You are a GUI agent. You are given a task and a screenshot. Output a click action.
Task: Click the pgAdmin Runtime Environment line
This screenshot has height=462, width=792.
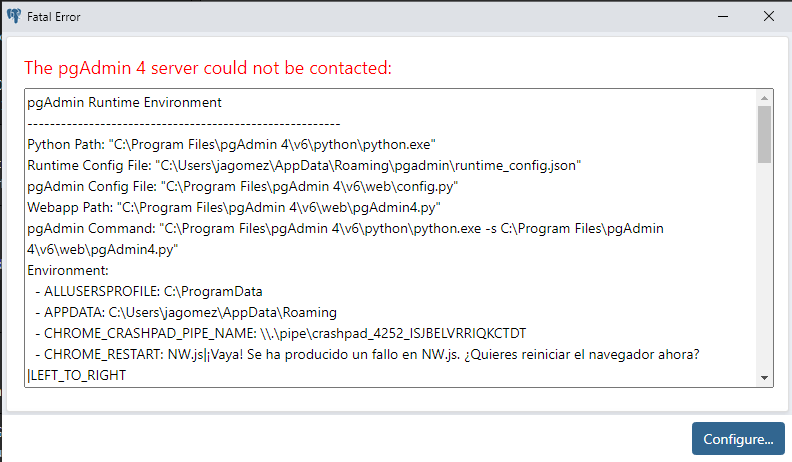click(x=125, y=102)
